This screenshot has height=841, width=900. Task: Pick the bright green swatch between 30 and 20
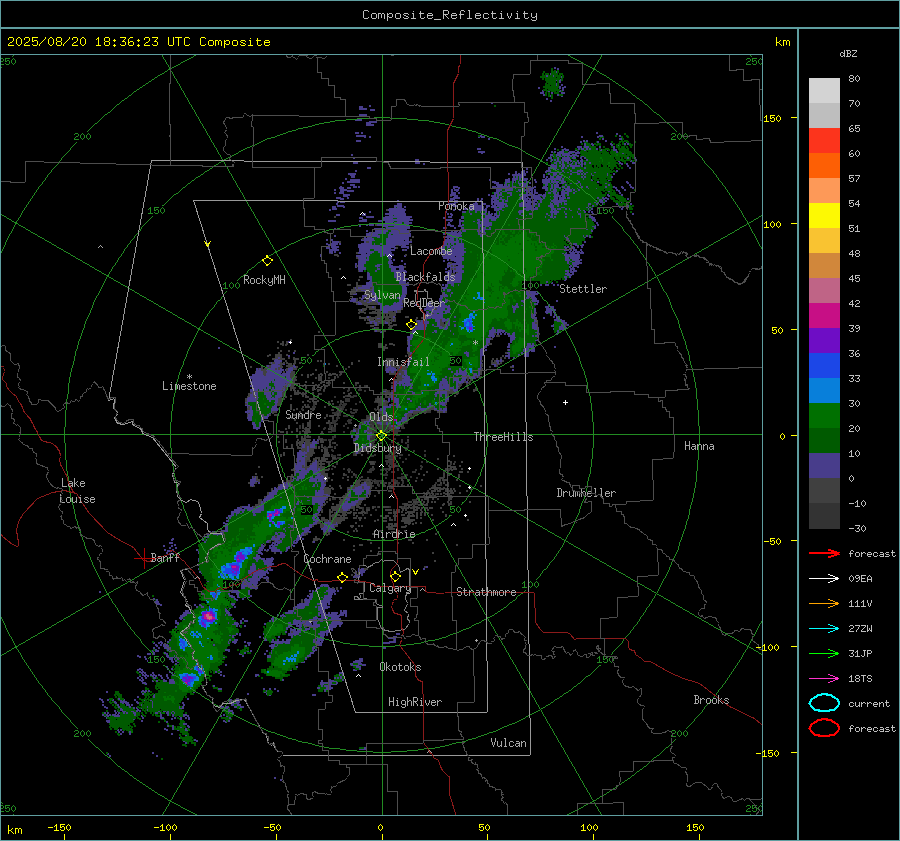pos(824,416)
